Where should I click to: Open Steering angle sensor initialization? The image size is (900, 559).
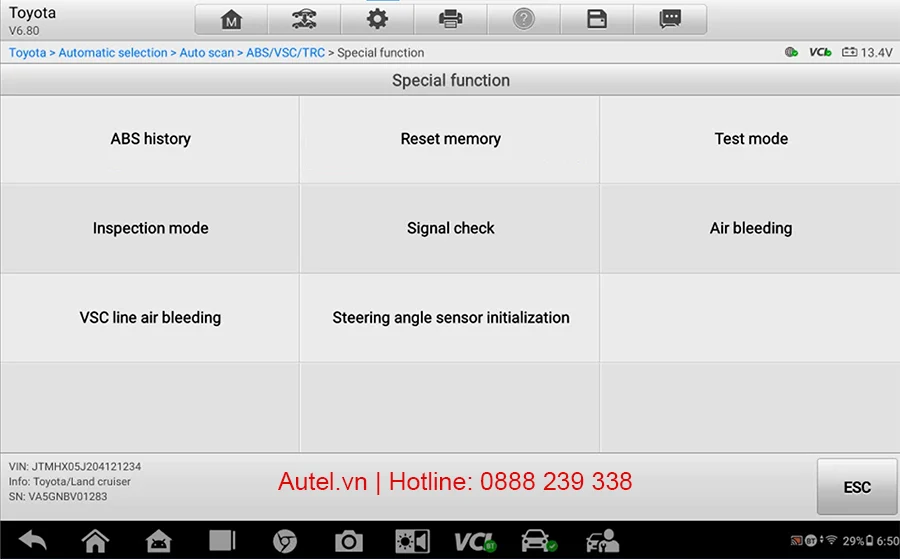pyautogui.click(x=451, y=318)
